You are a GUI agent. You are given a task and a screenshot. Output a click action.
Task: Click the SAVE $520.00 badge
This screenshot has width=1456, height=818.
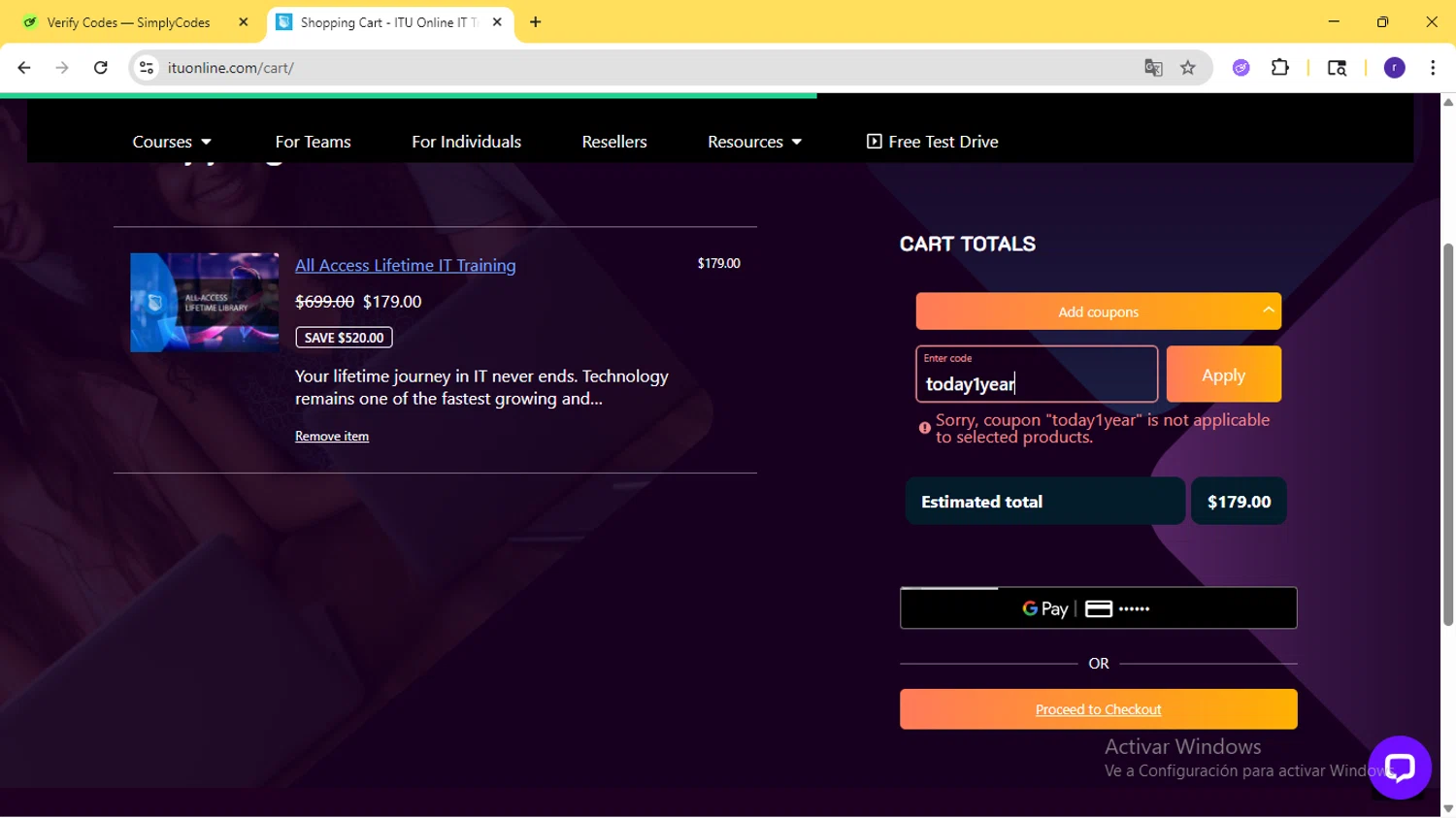[344, 338]
